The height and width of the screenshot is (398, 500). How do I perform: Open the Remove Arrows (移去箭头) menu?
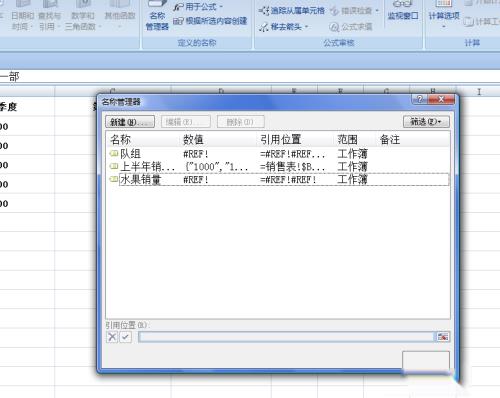click(284, 27)
